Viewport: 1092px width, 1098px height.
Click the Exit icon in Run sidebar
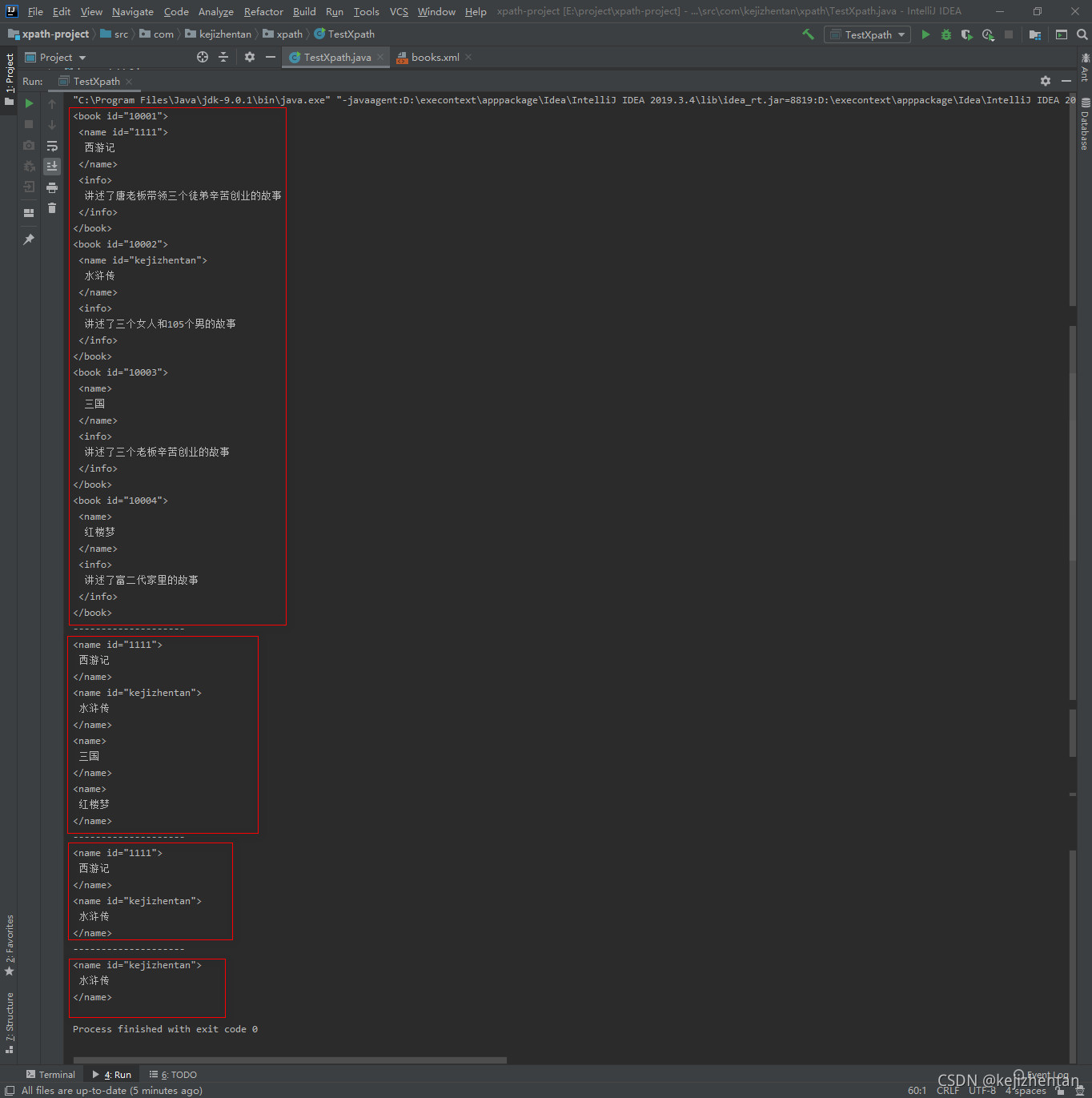[x=29, y=187]
